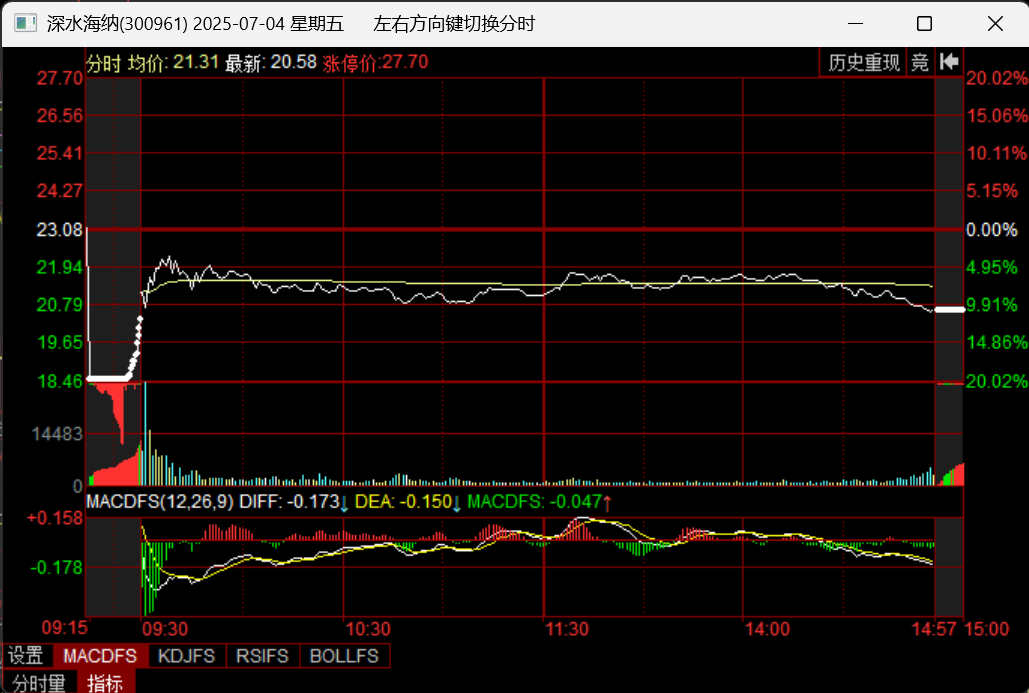Switch to the RSIFS indicator tab
1029x693 pixels.
pyautogui.click(x=263, y=656)
